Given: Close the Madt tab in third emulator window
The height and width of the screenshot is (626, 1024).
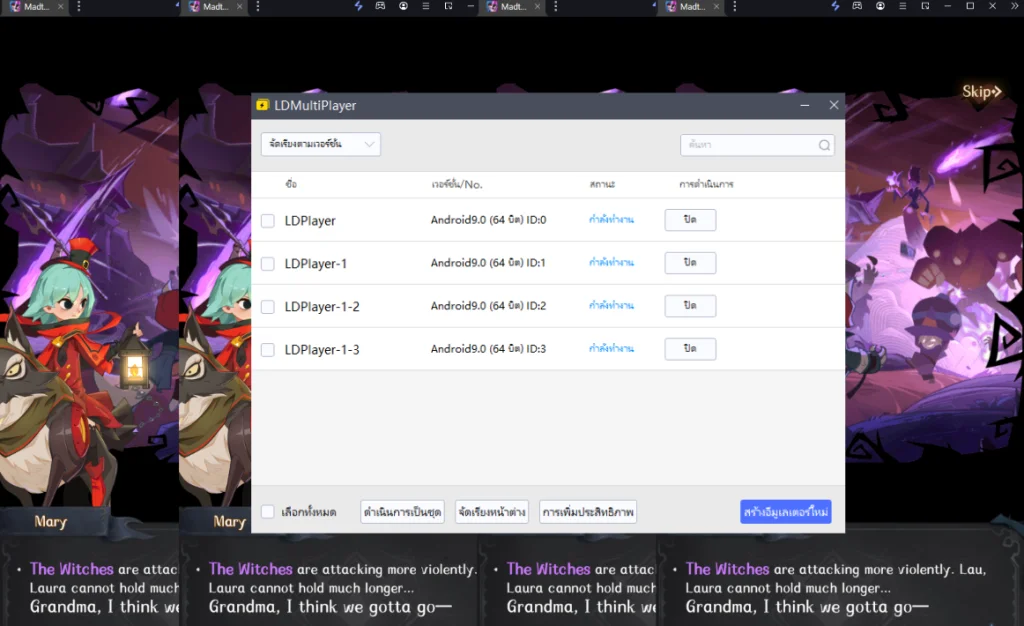Looking at the screenshot, I should [x=537, y=7].
